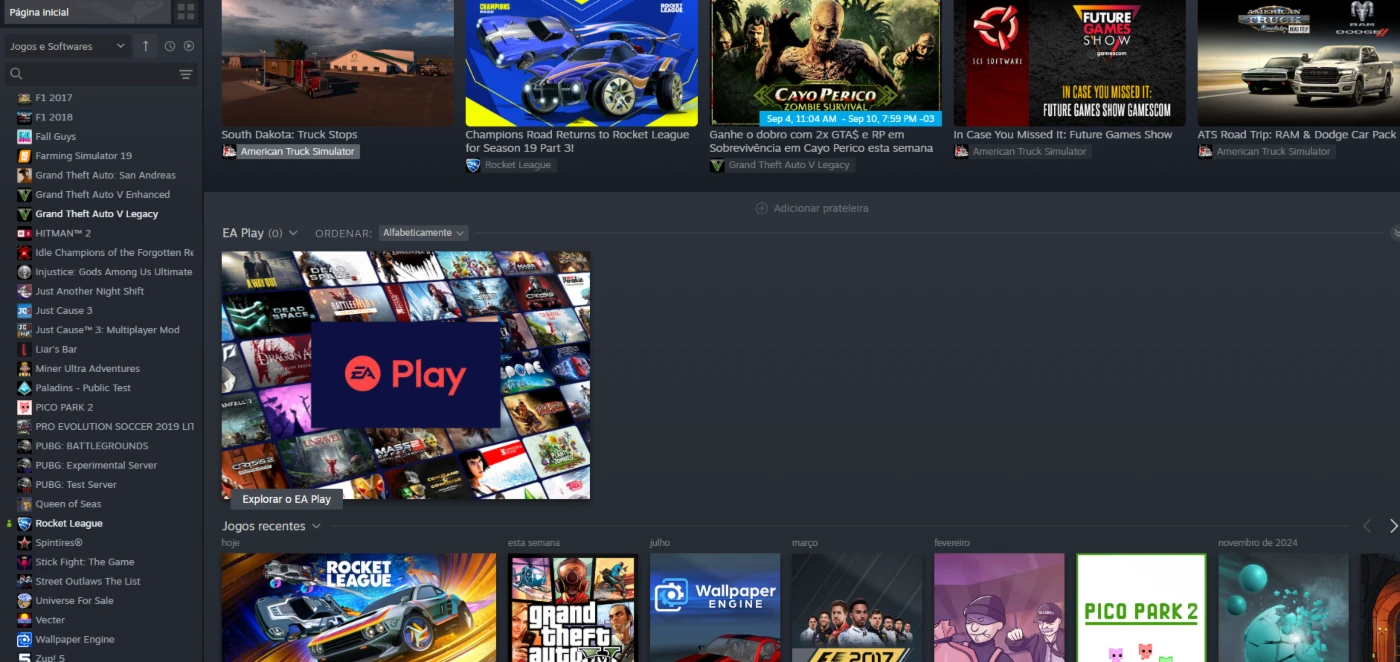
Task: Click the Vecter icon in the game list
Action: [25, 620]
